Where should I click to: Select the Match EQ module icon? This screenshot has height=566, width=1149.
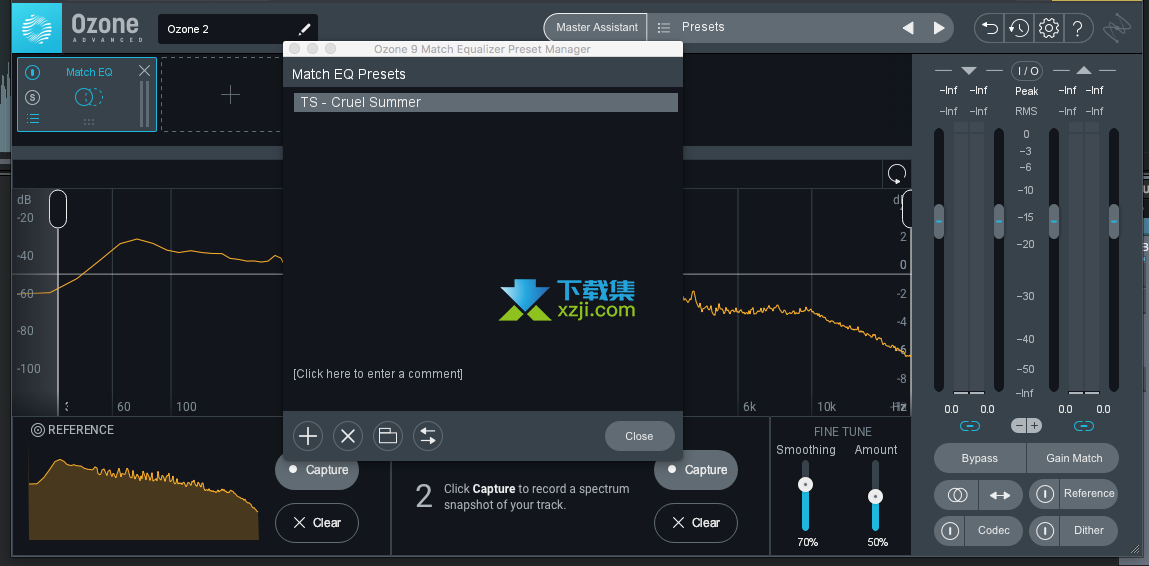point(89,96)
